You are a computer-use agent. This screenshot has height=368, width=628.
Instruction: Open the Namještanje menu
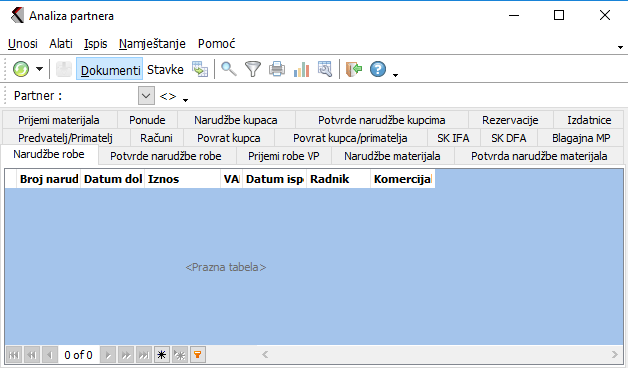[x=152, y=43]
